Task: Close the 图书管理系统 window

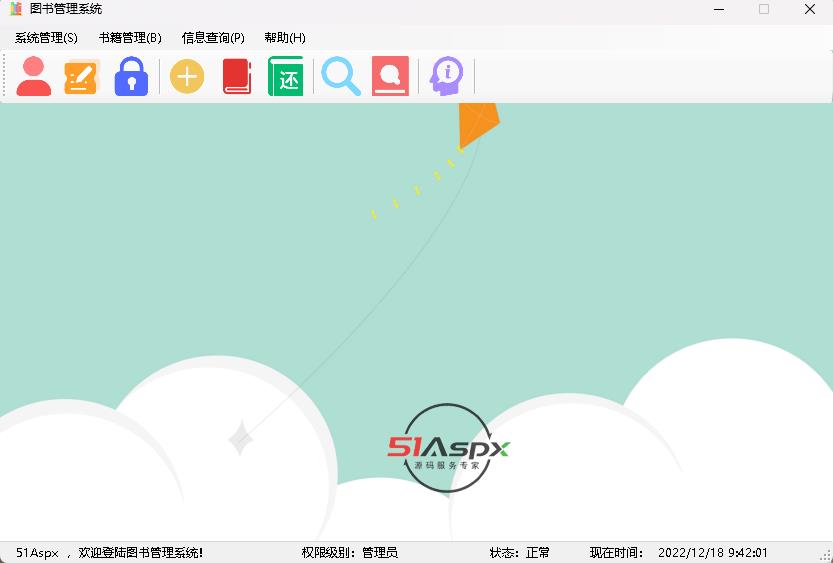Action: (x=810, y=9)
